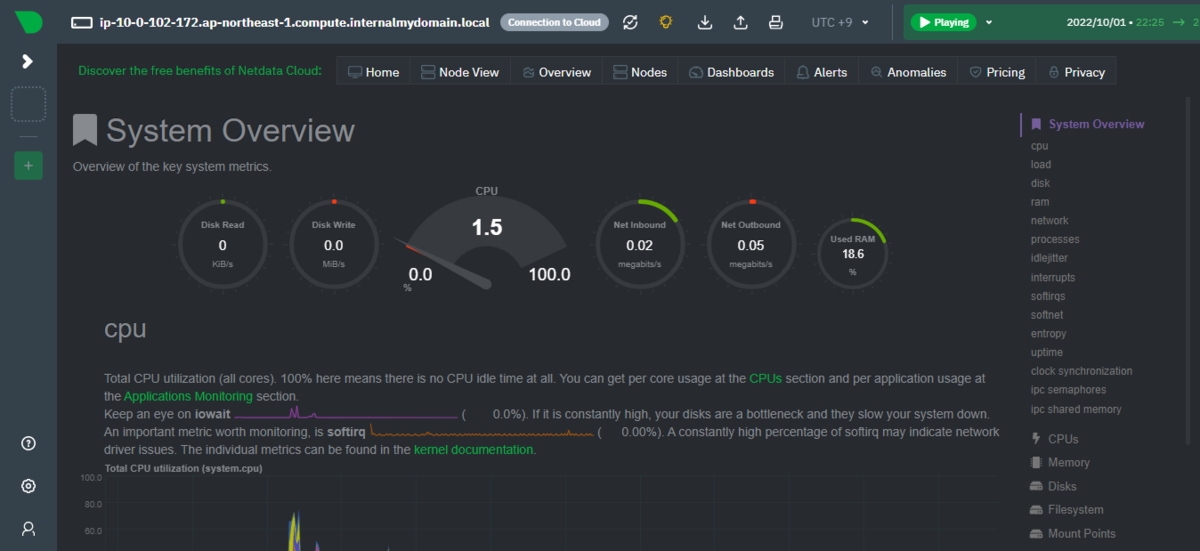1200x551 pixels.
Task: Click the 2022/10/01 date time range picker
Action: (x=1130, y=22)
